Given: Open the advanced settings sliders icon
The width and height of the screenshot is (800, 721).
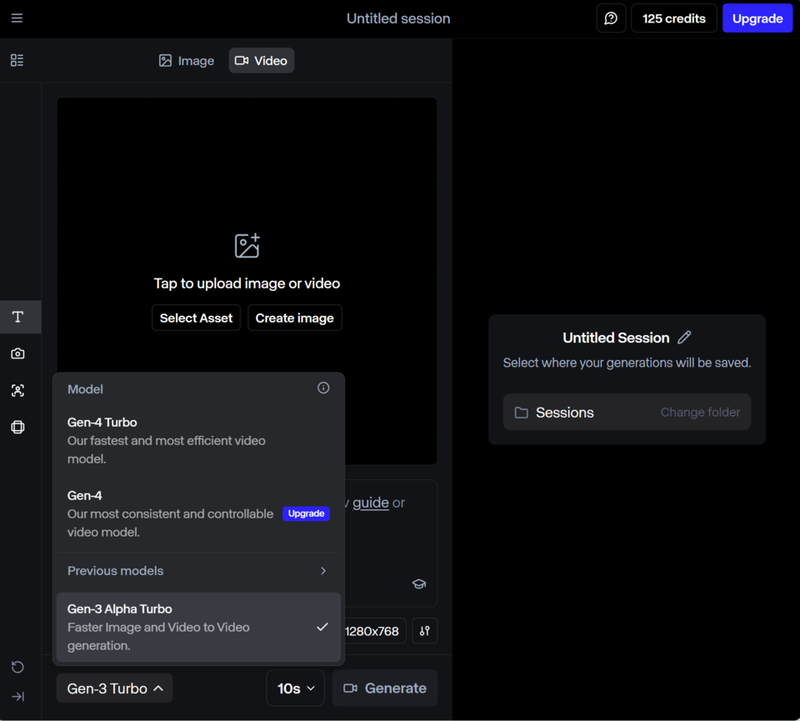Looking at the screenshot, I should tap(424, 631).
